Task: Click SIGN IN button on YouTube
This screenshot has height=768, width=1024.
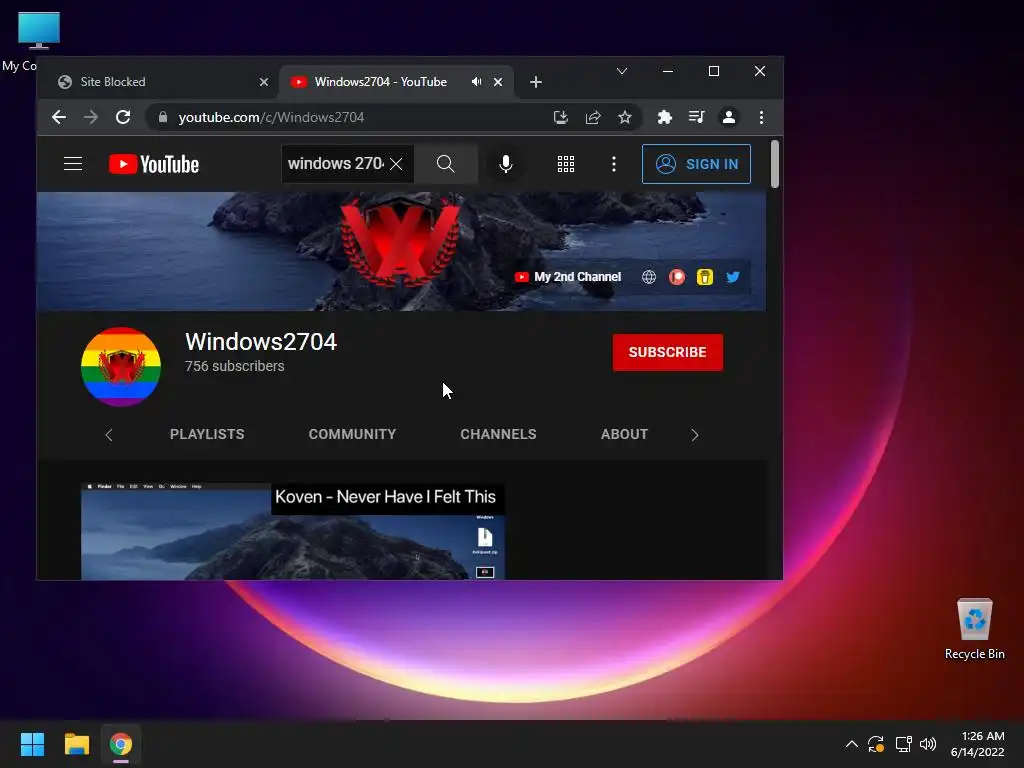Action: coord(696,164)
